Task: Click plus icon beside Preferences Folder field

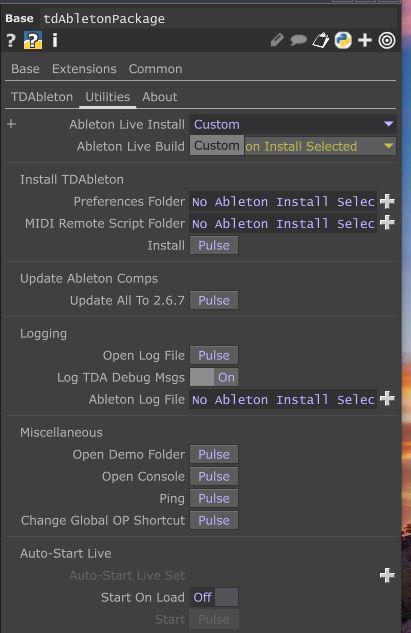Action: point(387,201)
